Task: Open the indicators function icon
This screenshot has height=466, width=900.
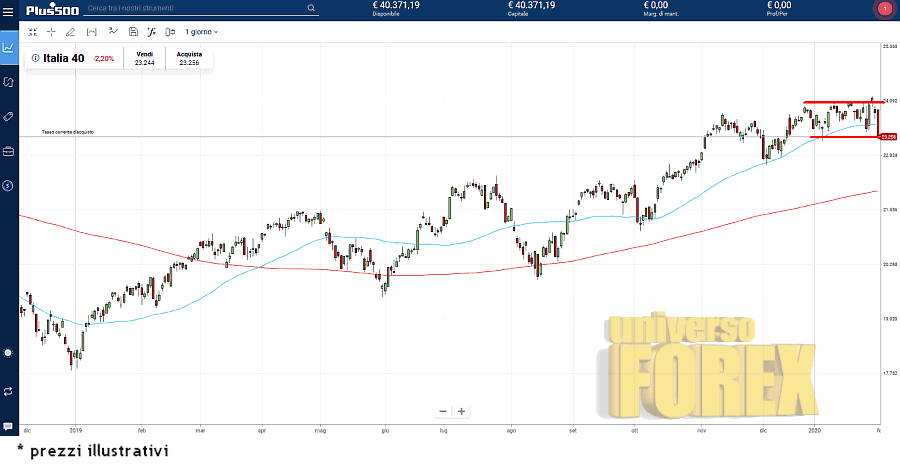Action: coord(151,32)
